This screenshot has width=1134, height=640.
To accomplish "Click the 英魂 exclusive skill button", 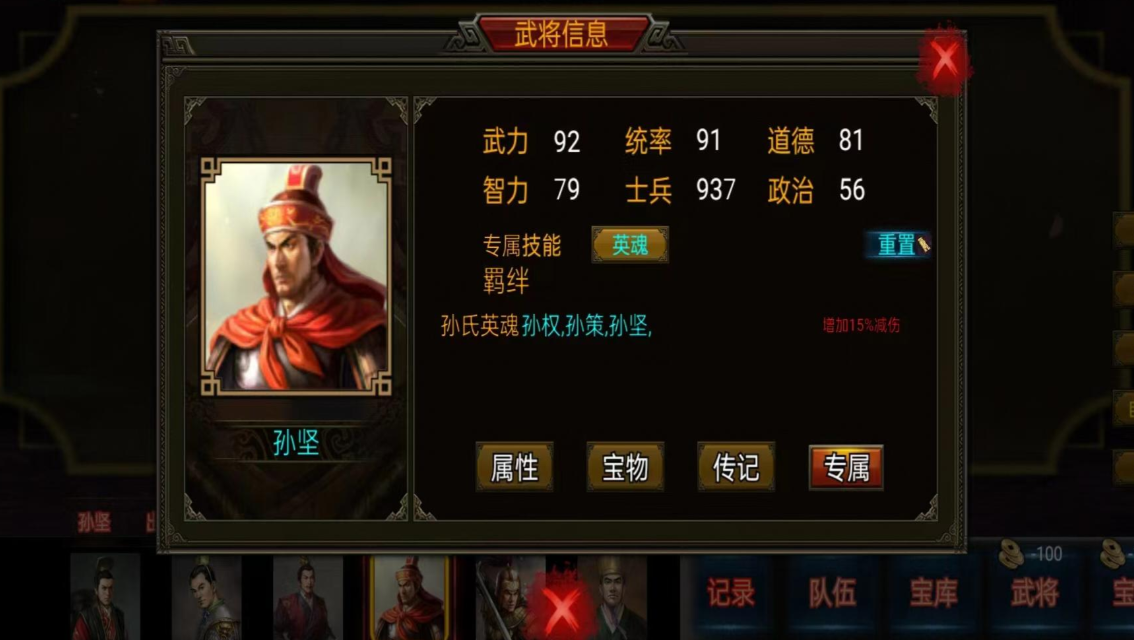I will pos(630,244).
